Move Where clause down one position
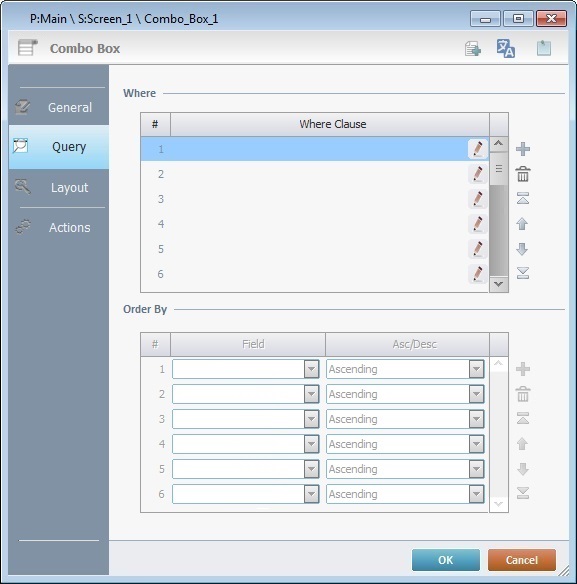Image resolution: width=577 pixels, height=584 pixels. pos(522,249)
